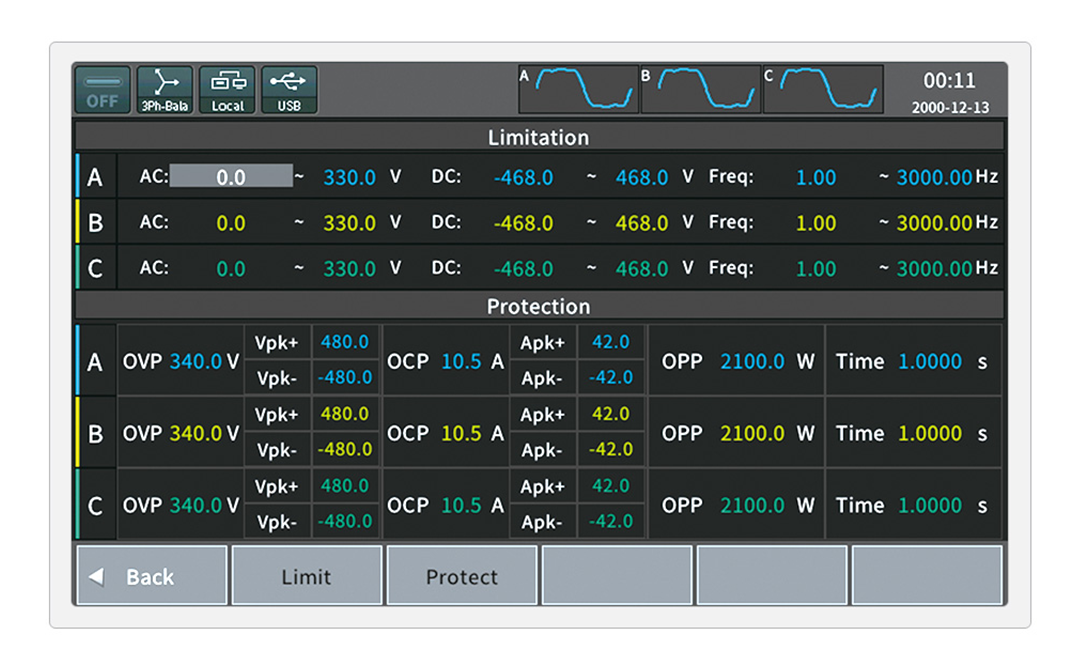Edit phase B minimum frequency 1.00
Image resolution: width=1073 pixels, height=667 pixels.
click(816, 223)
